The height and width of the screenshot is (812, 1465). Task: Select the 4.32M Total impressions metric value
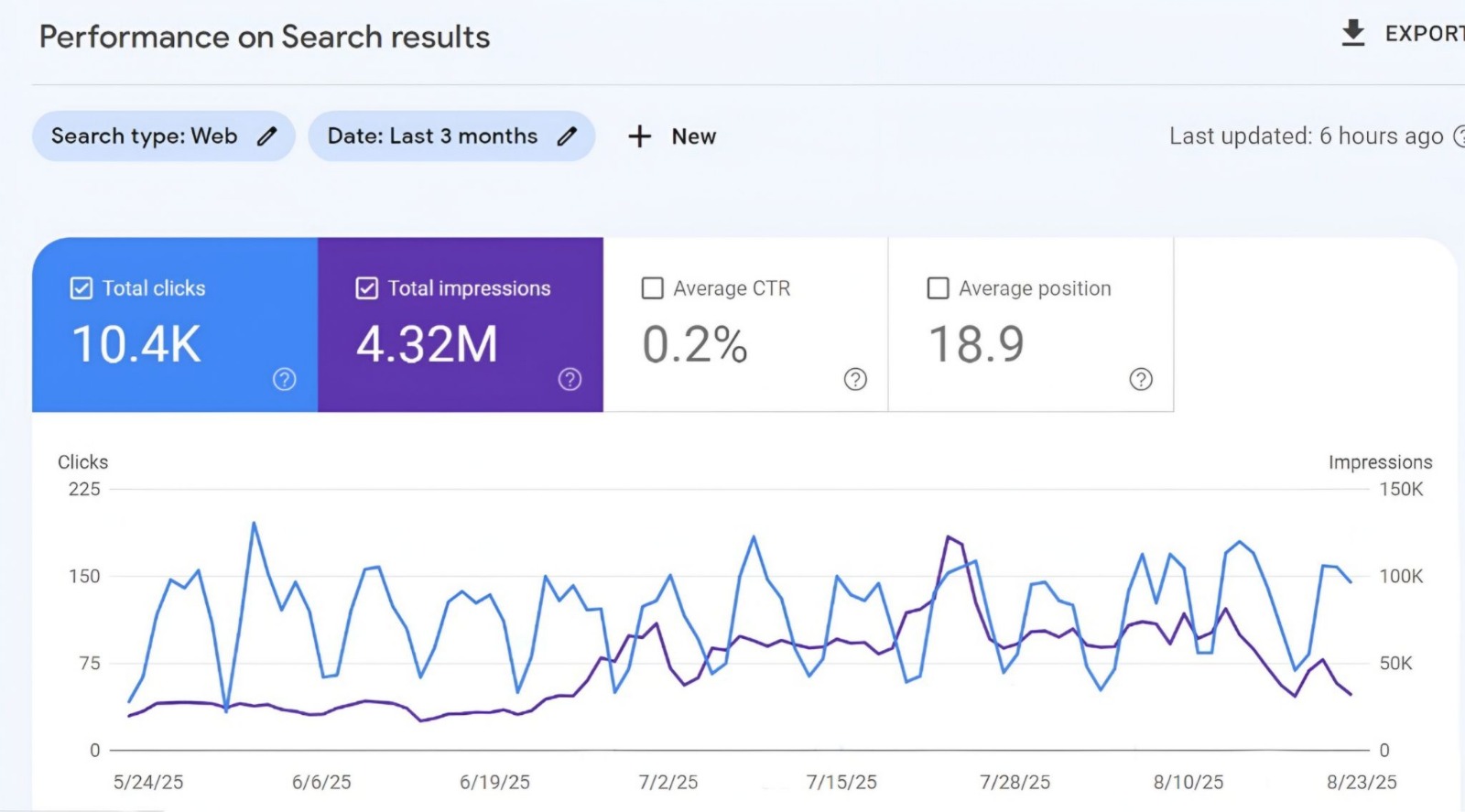[427, 345]
